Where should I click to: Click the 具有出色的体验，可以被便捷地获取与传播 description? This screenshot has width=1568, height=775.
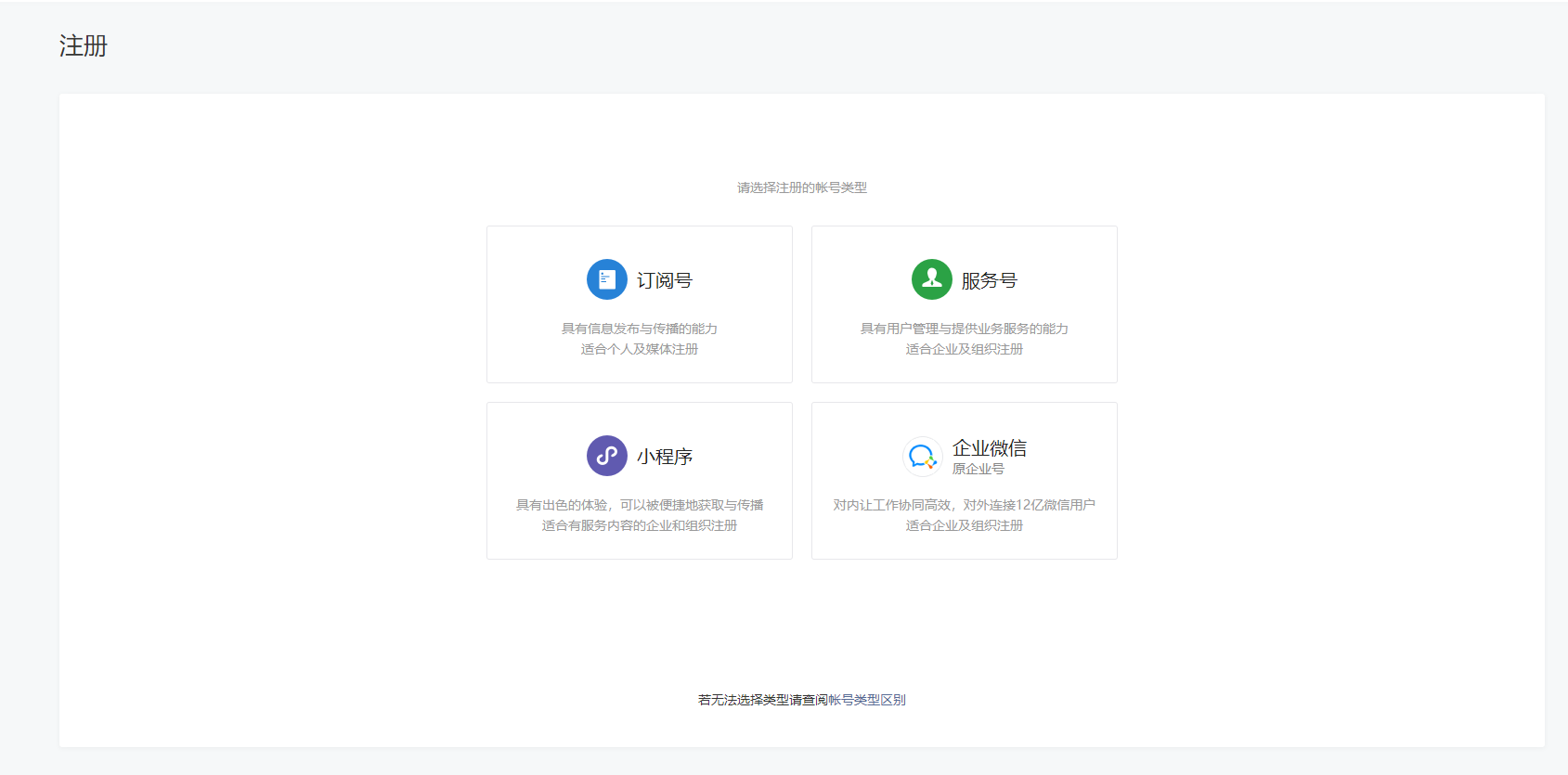(640, 505)
